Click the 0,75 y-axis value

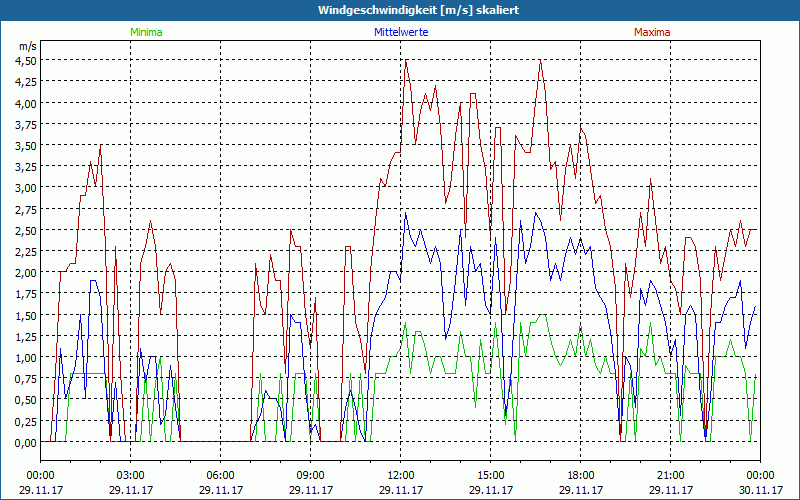[26, 379]
